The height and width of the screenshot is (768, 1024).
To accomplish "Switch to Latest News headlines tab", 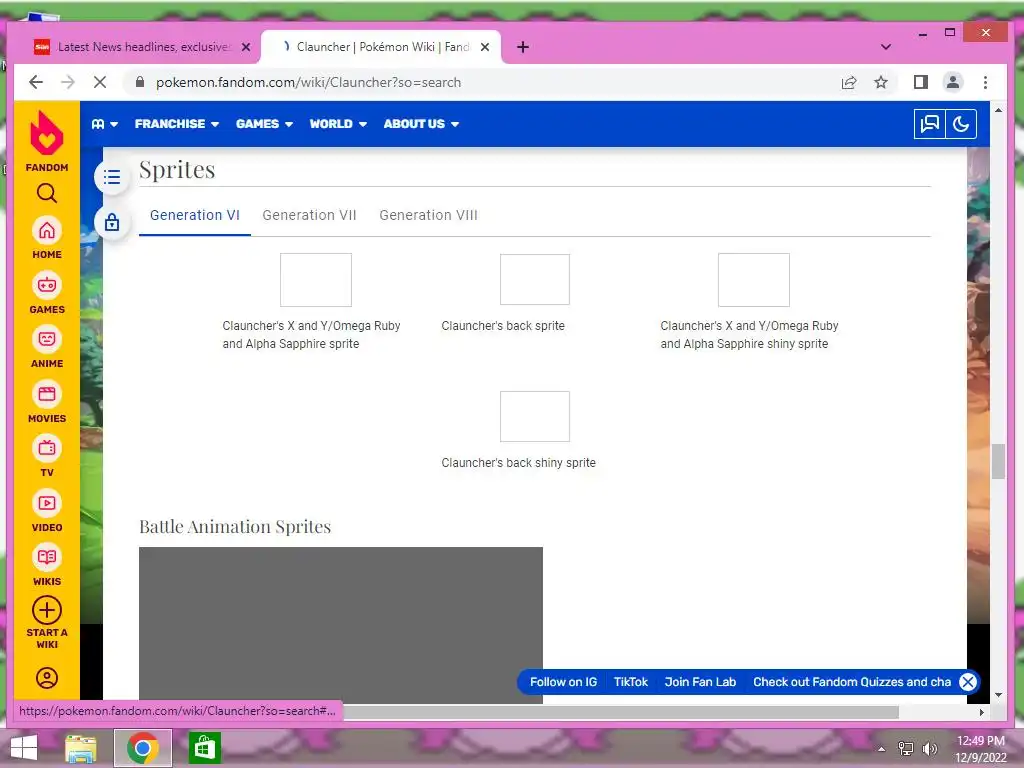I will pos(140,47).
